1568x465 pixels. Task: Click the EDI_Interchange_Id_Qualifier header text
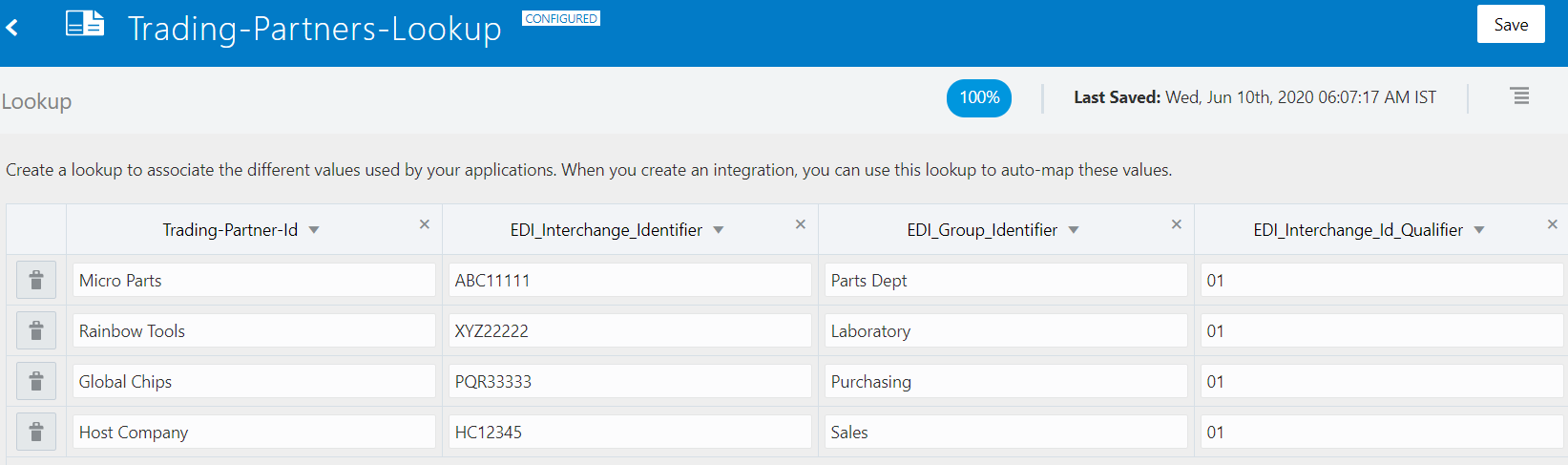(x=1358, y=230)
